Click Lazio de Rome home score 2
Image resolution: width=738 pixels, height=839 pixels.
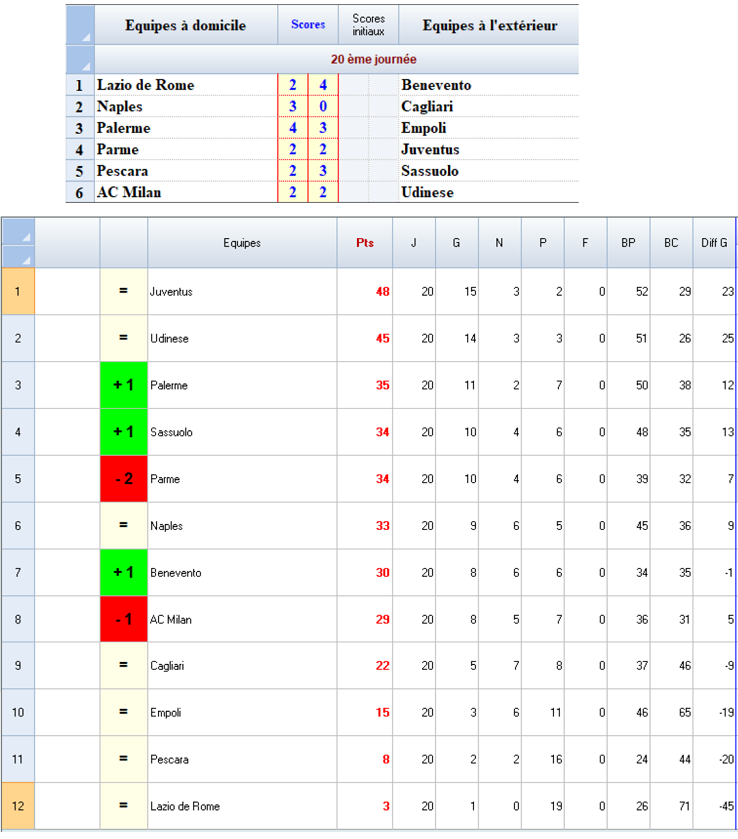[293, 85]
